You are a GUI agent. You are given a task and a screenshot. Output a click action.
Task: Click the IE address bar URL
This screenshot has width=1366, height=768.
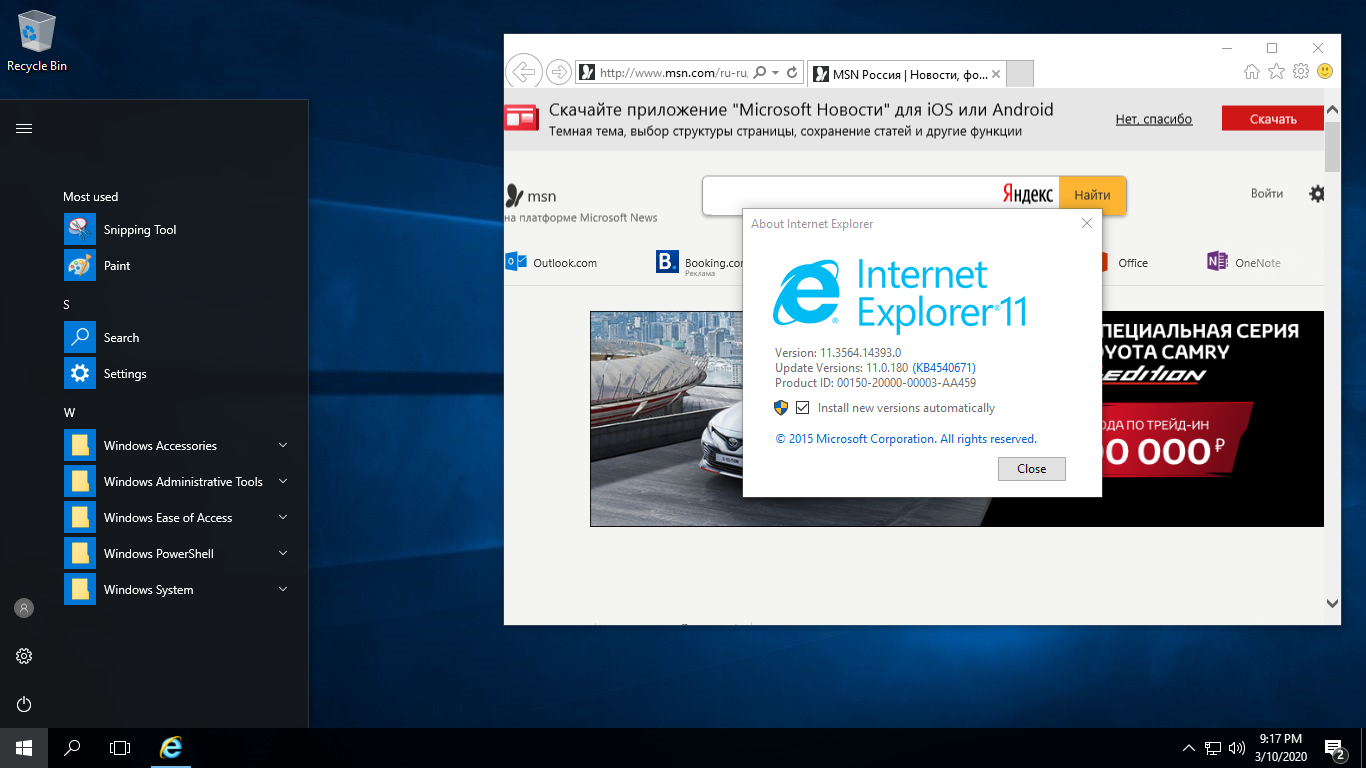[x=672, y=72]
